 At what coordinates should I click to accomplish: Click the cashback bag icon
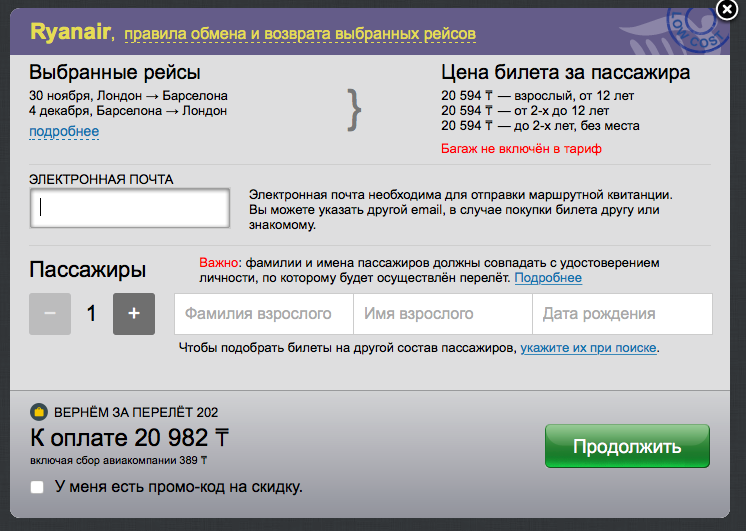click(x=39, y=412)
